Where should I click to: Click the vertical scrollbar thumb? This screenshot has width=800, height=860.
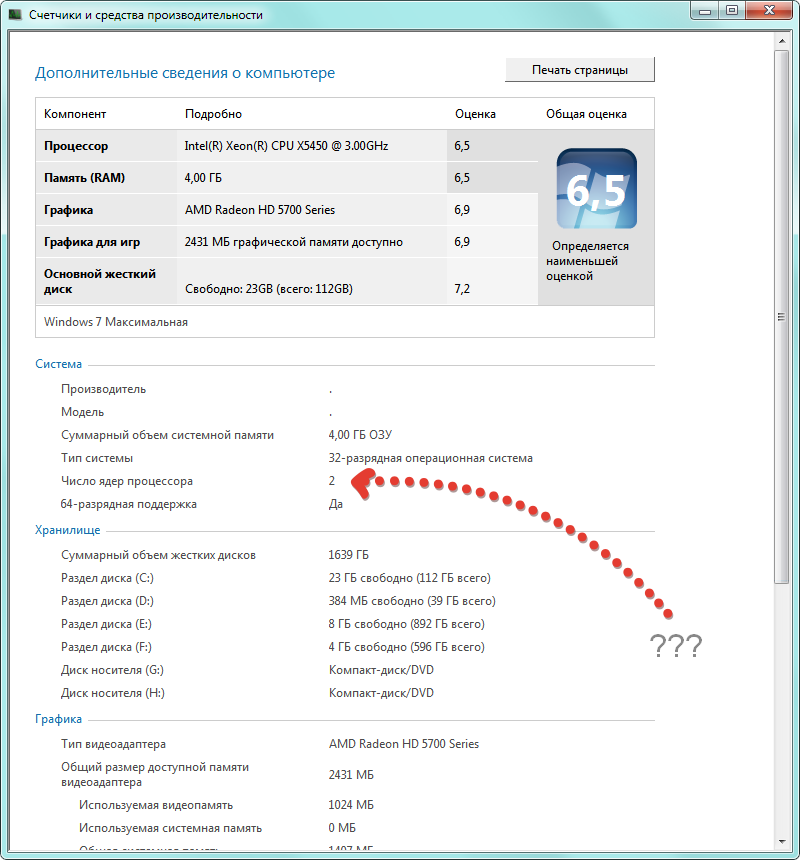[x=782, y=317]
